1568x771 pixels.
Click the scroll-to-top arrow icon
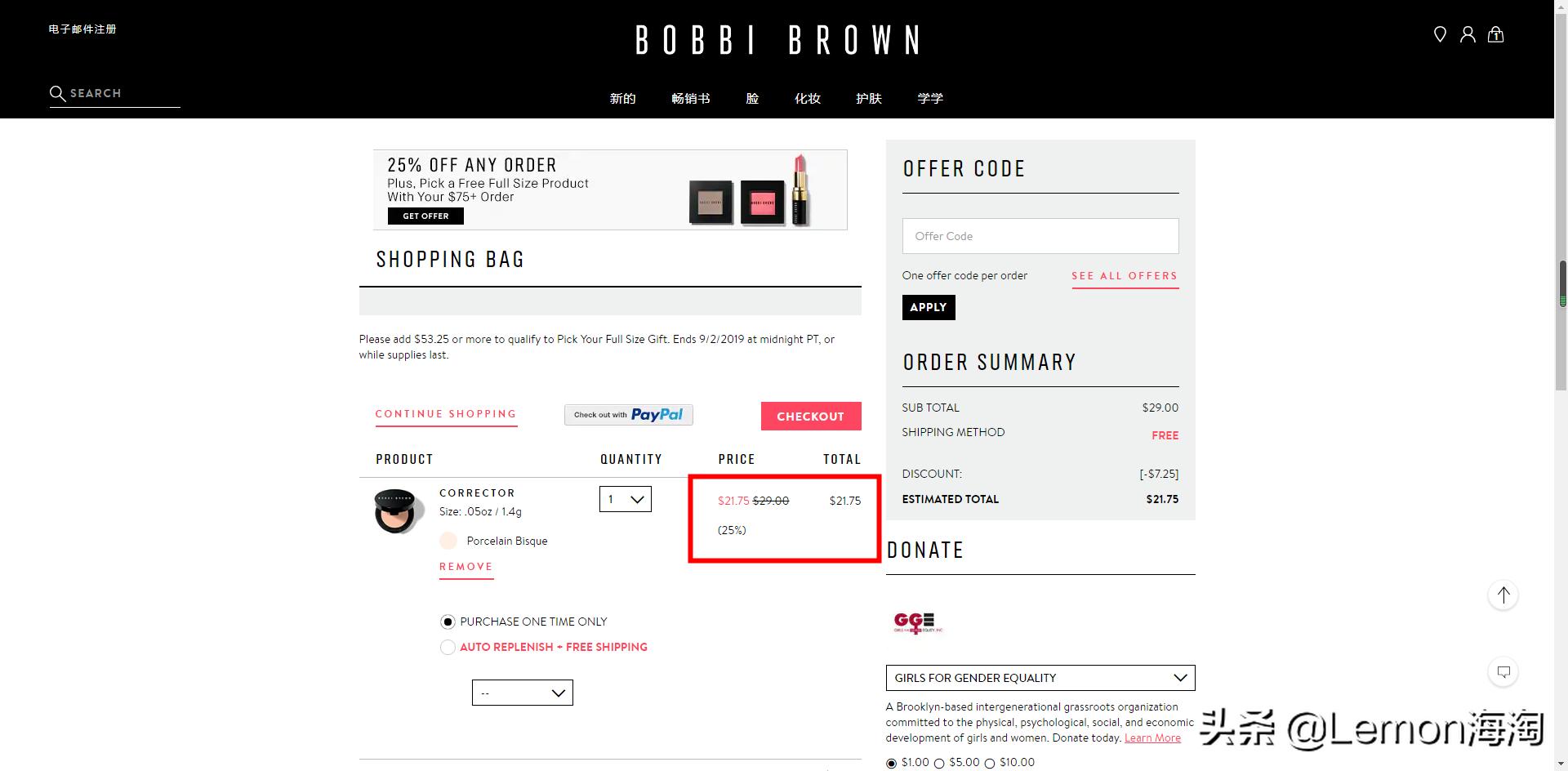(1503, 595)
